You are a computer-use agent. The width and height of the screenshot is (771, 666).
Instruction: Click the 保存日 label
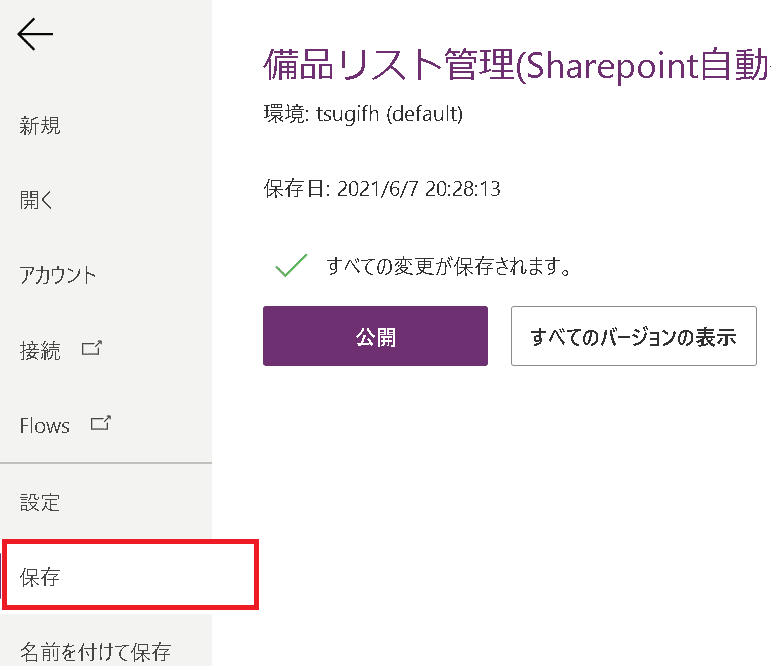pyautogui.click(x=295, y=188)
